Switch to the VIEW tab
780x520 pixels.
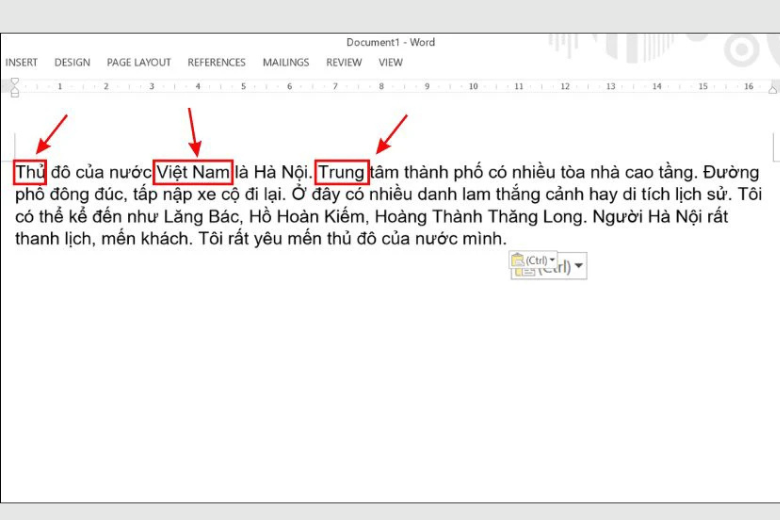click(390, 63)
